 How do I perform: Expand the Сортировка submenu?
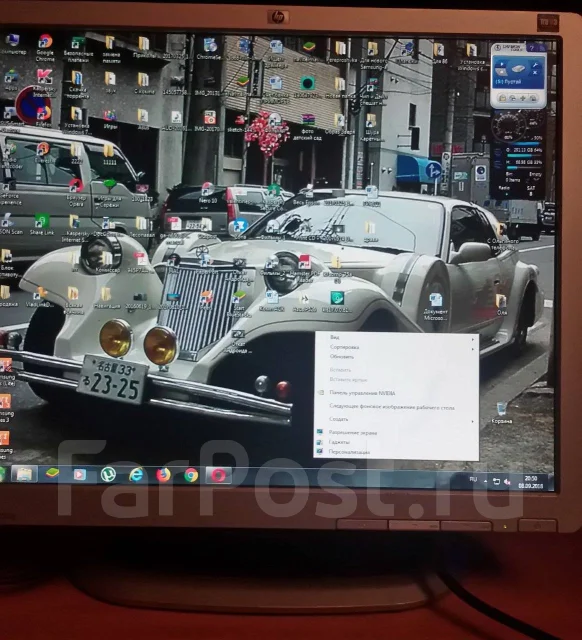pos(396,347)
